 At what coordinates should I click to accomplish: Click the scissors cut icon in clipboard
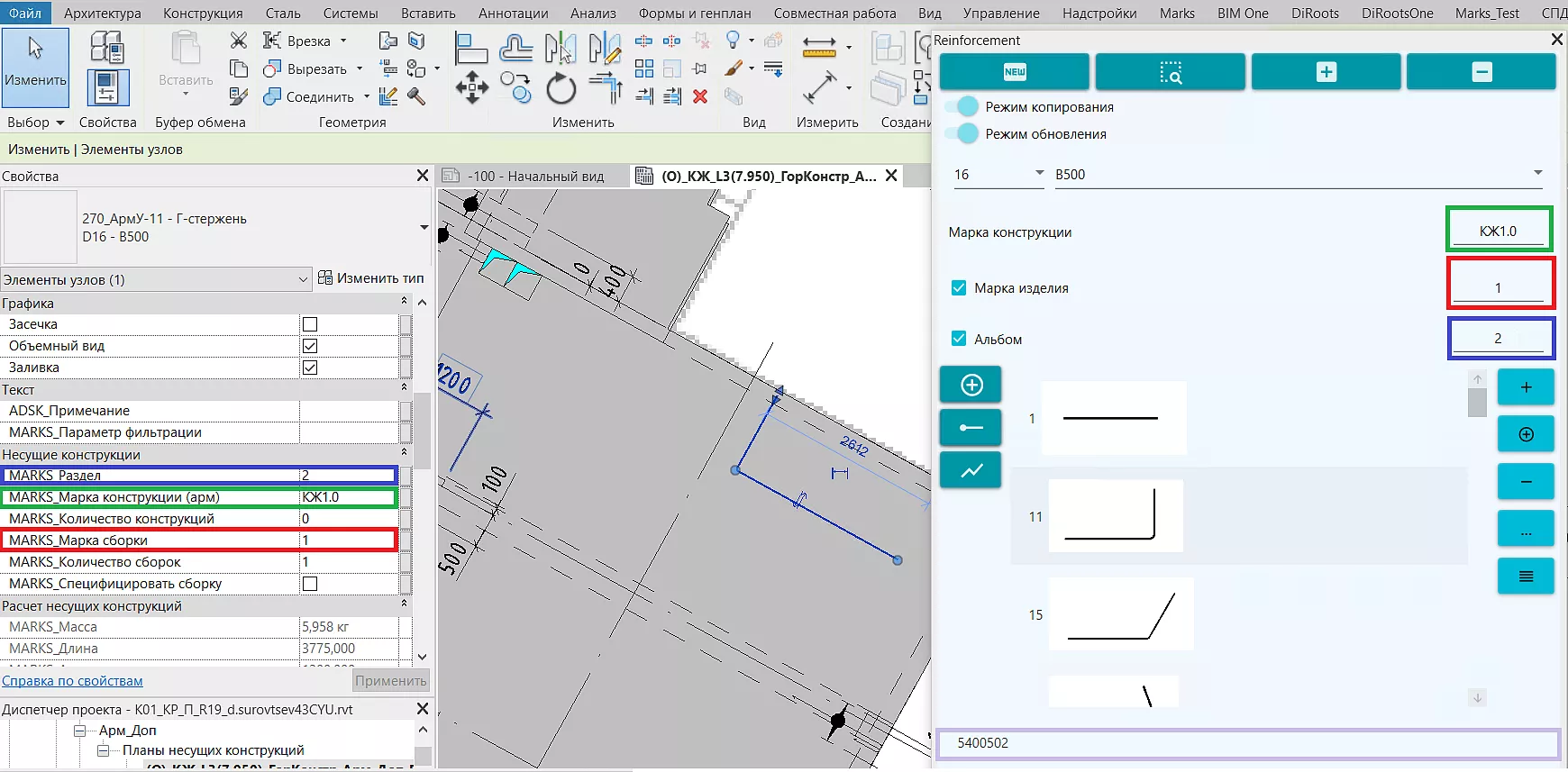point(239,41)
